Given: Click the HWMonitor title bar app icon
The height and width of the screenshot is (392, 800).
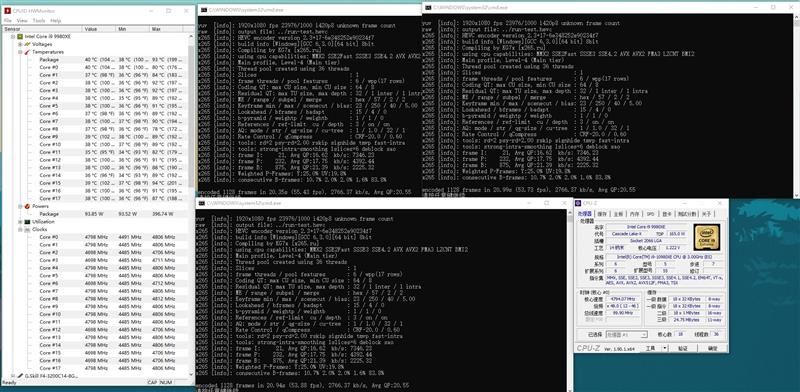Looking at the screenshot, I should tap(7, 11).
